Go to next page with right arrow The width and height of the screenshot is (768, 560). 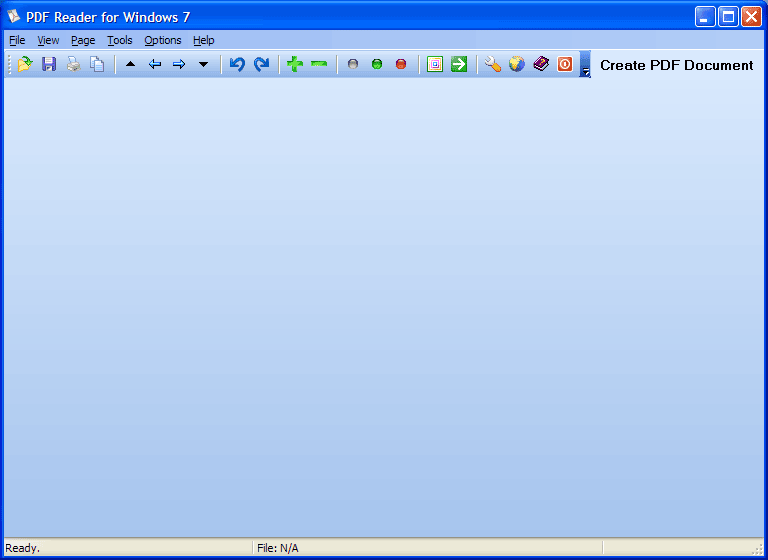(x=179, y=65)
